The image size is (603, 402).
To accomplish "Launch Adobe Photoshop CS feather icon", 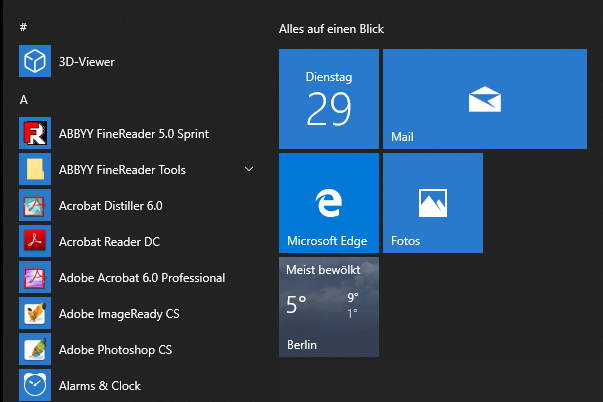I will click(x=35, y=349).
